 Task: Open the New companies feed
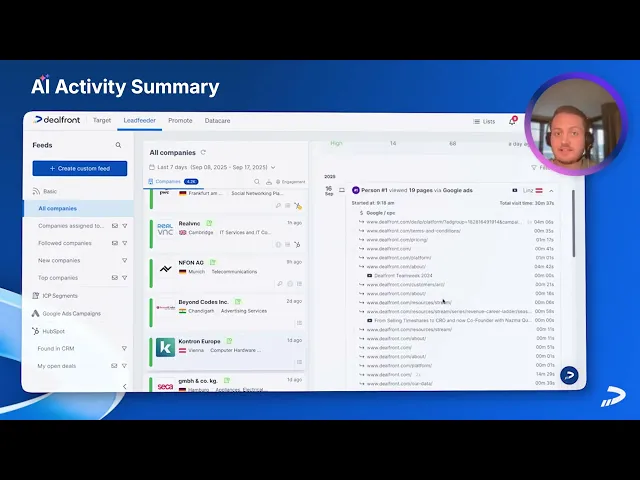[x=59, y=260]
